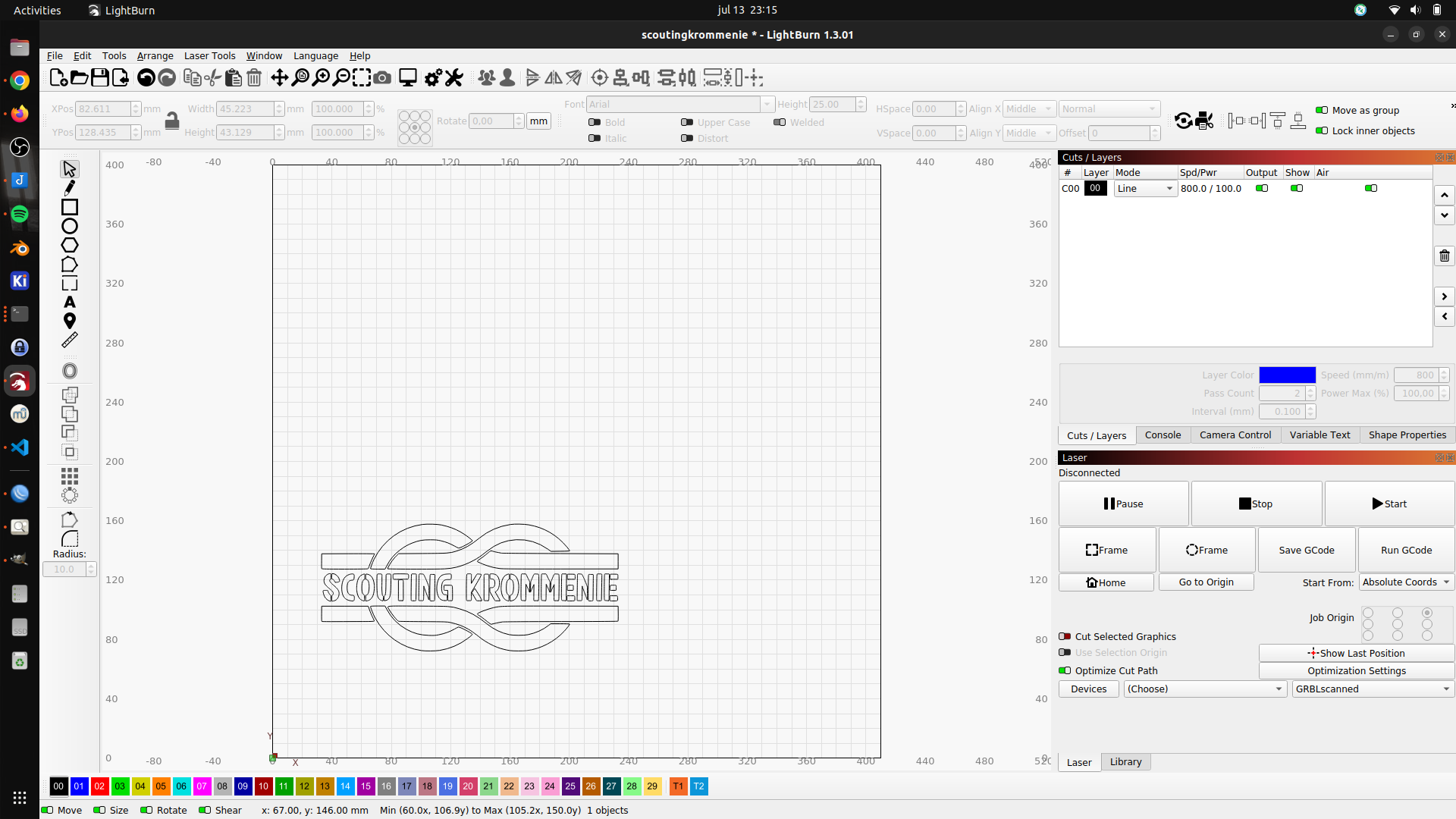1456x819 pixels.
Task: Open the (Choose) port dropdown
Action: (x=1205, y=689)
